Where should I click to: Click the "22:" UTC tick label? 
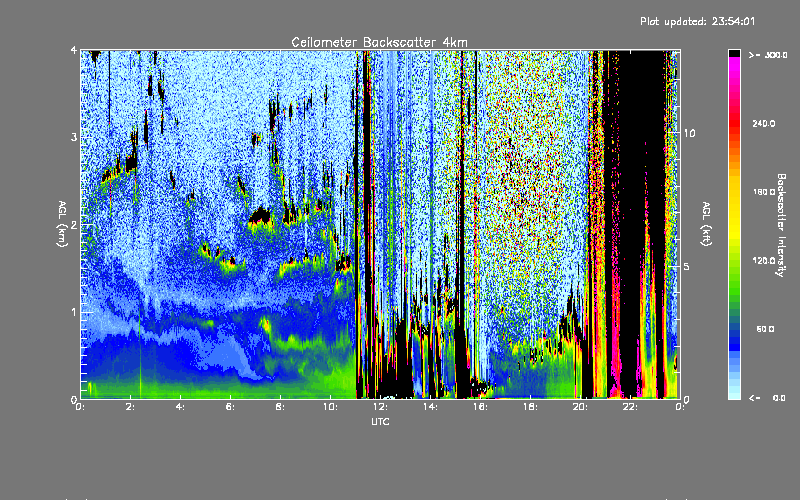(630, 407)
